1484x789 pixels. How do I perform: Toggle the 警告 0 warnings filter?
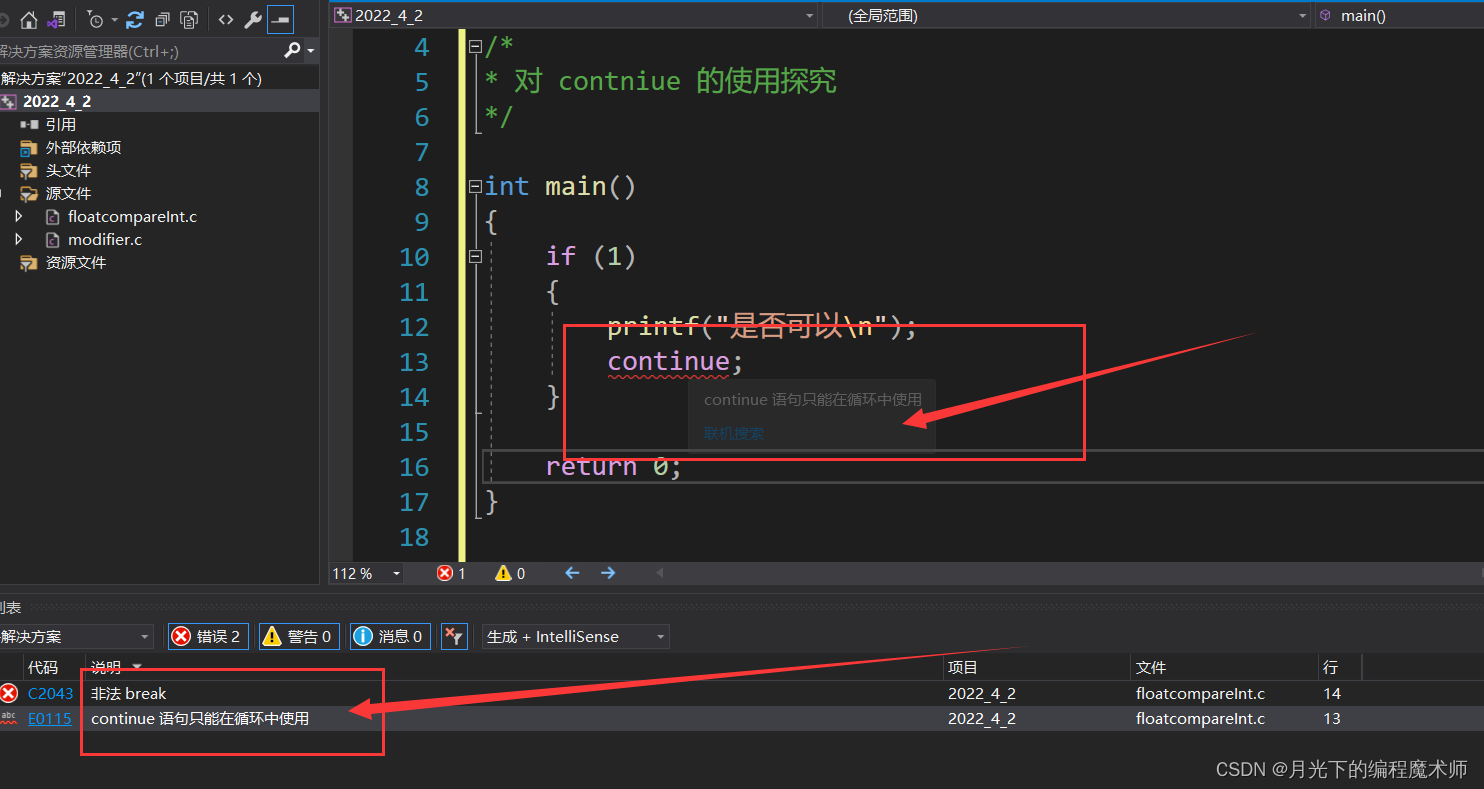299,636
